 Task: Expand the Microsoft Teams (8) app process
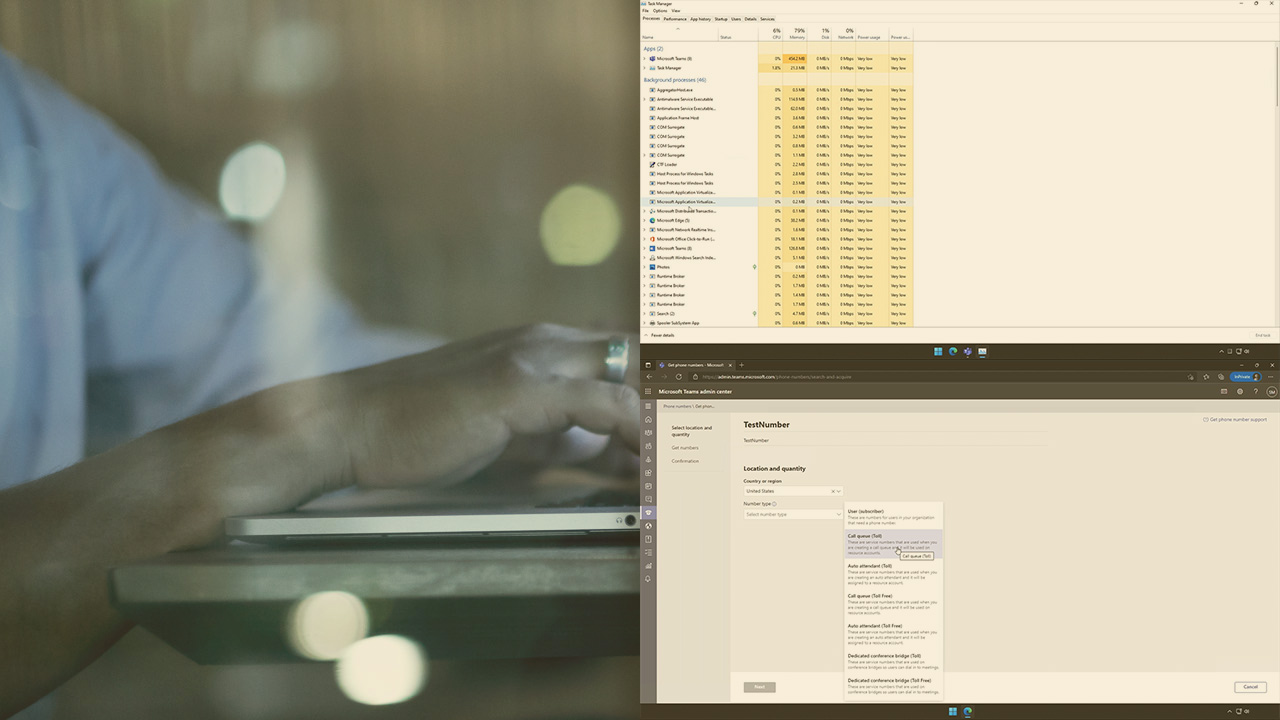pos(644,59)
